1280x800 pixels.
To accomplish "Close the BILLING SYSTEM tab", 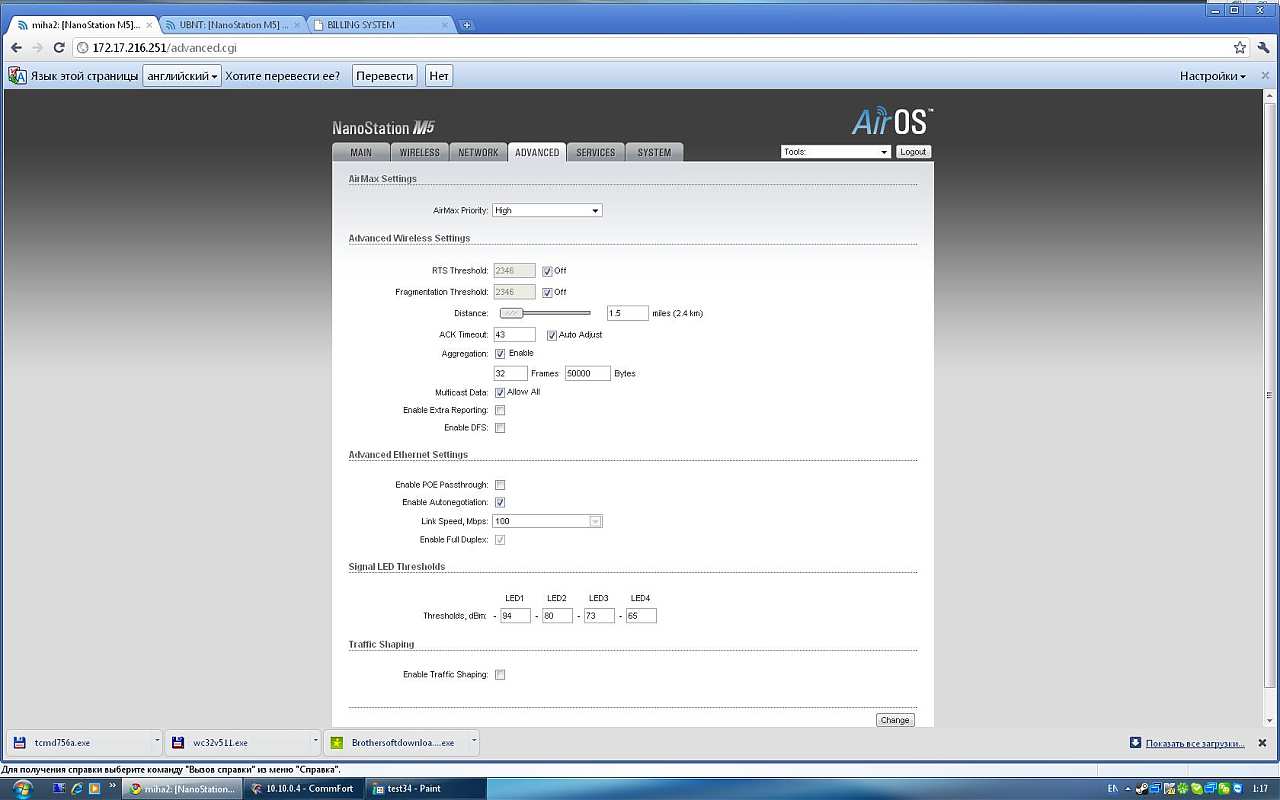I will coord(445,25).
